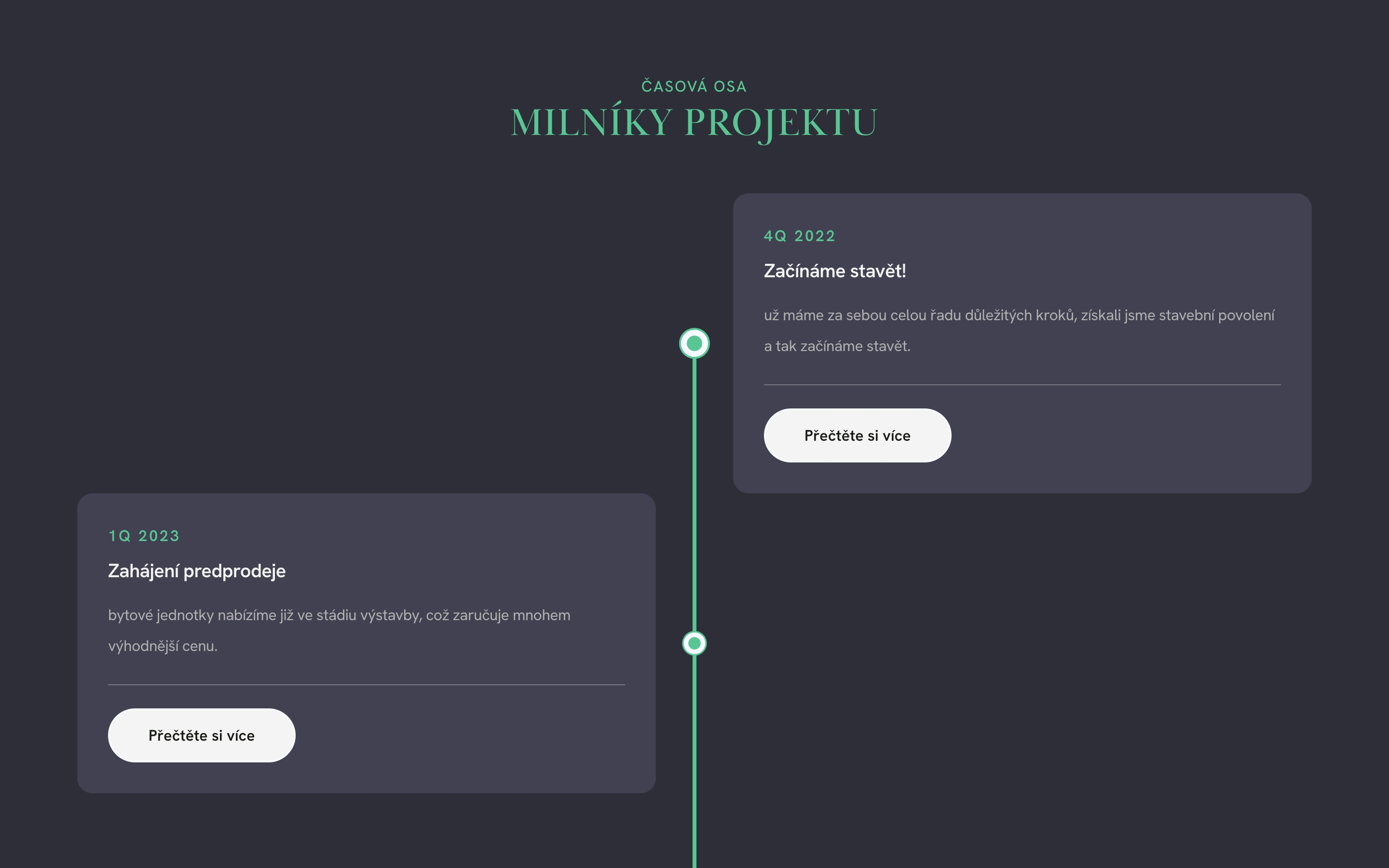Click the text 'výhodnější cenu.'

tap(163, 646)
